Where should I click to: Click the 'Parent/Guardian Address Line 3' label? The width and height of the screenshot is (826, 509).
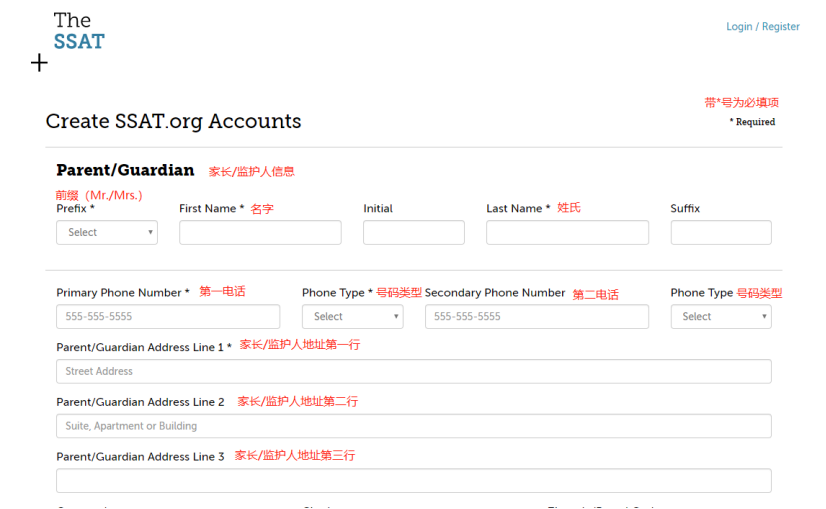pos(140,457)
